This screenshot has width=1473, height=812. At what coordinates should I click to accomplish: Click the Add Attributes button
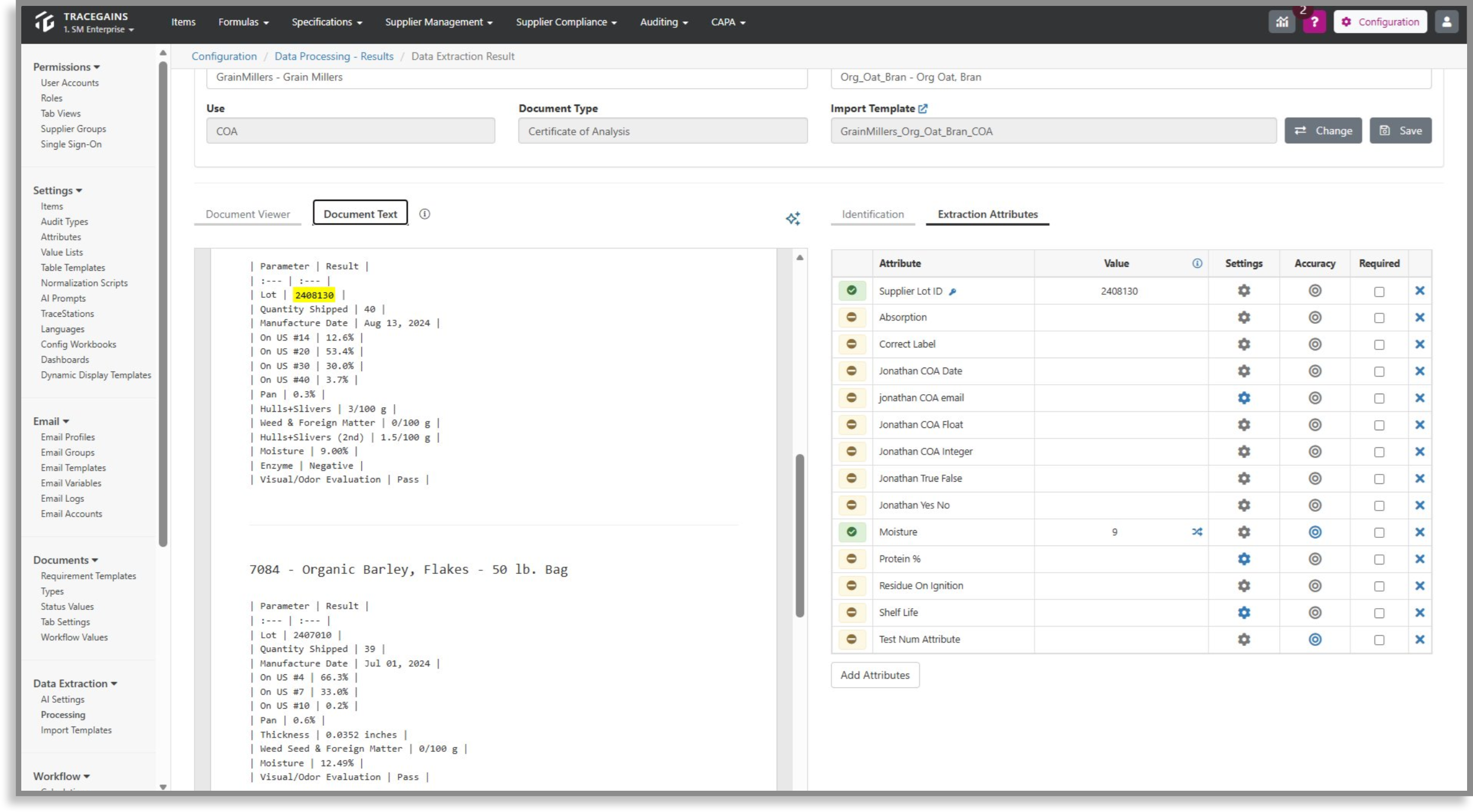click(875, 675)
